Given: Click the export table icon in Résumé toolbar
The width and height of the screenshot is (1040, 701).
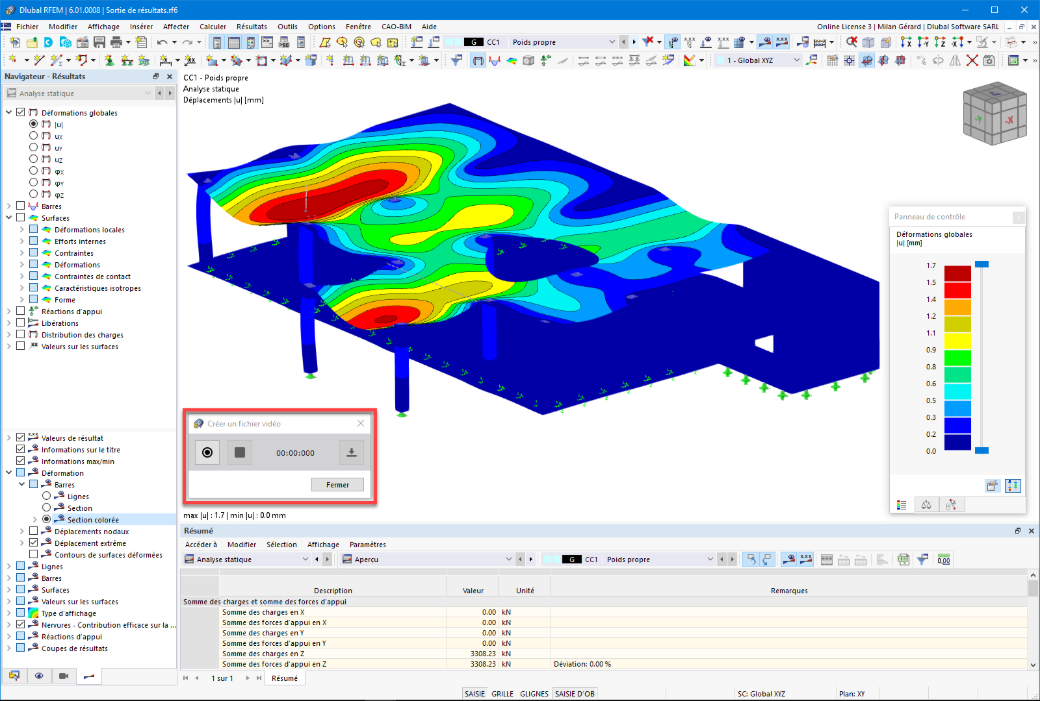Looking at the screenshot, I should [x=903, y=560].
